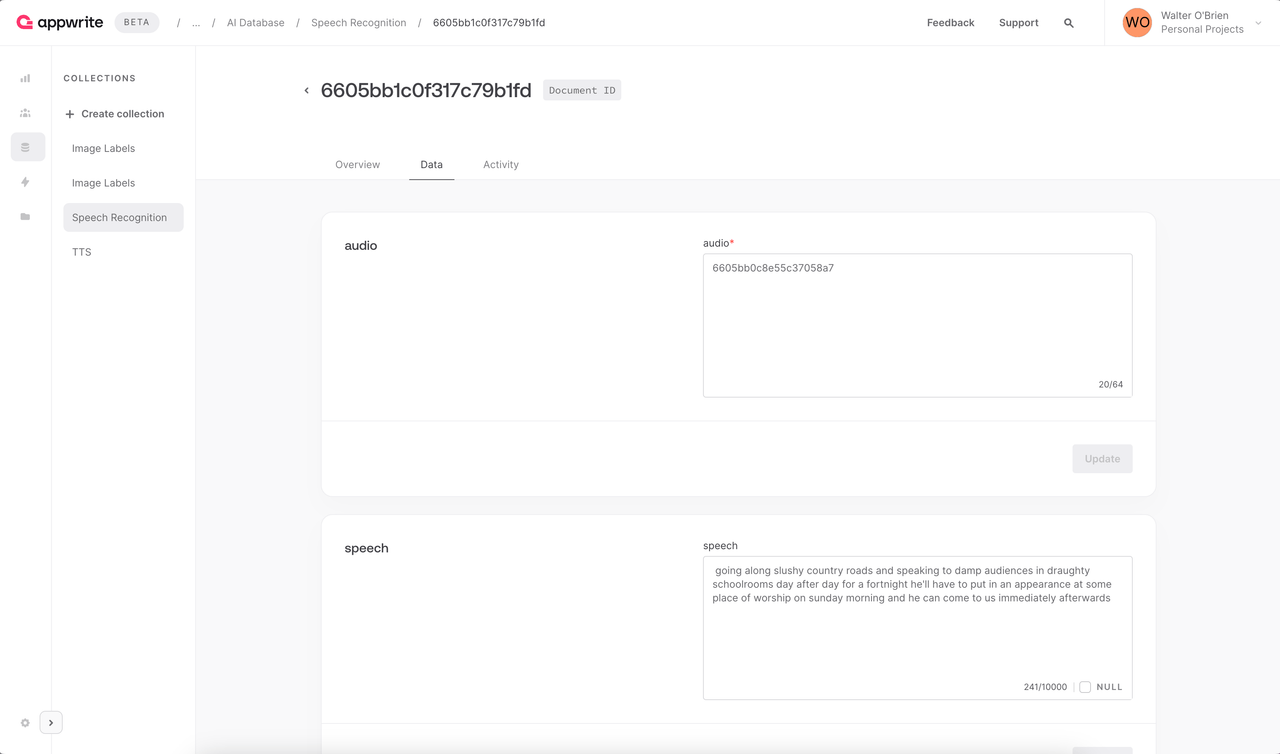1280x754 pixels.
Task: Switch to the Data tab
Action: tap(431, 165)
